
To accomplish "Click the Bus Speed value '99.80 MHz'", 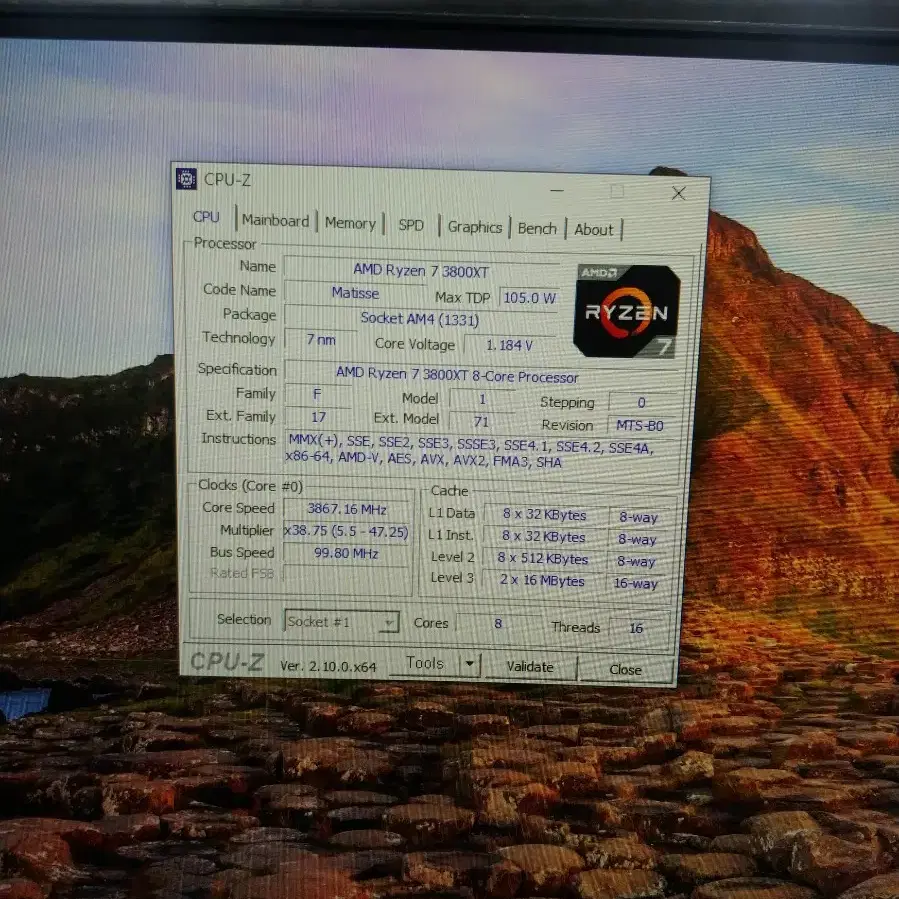I will [x=346, y=553].
